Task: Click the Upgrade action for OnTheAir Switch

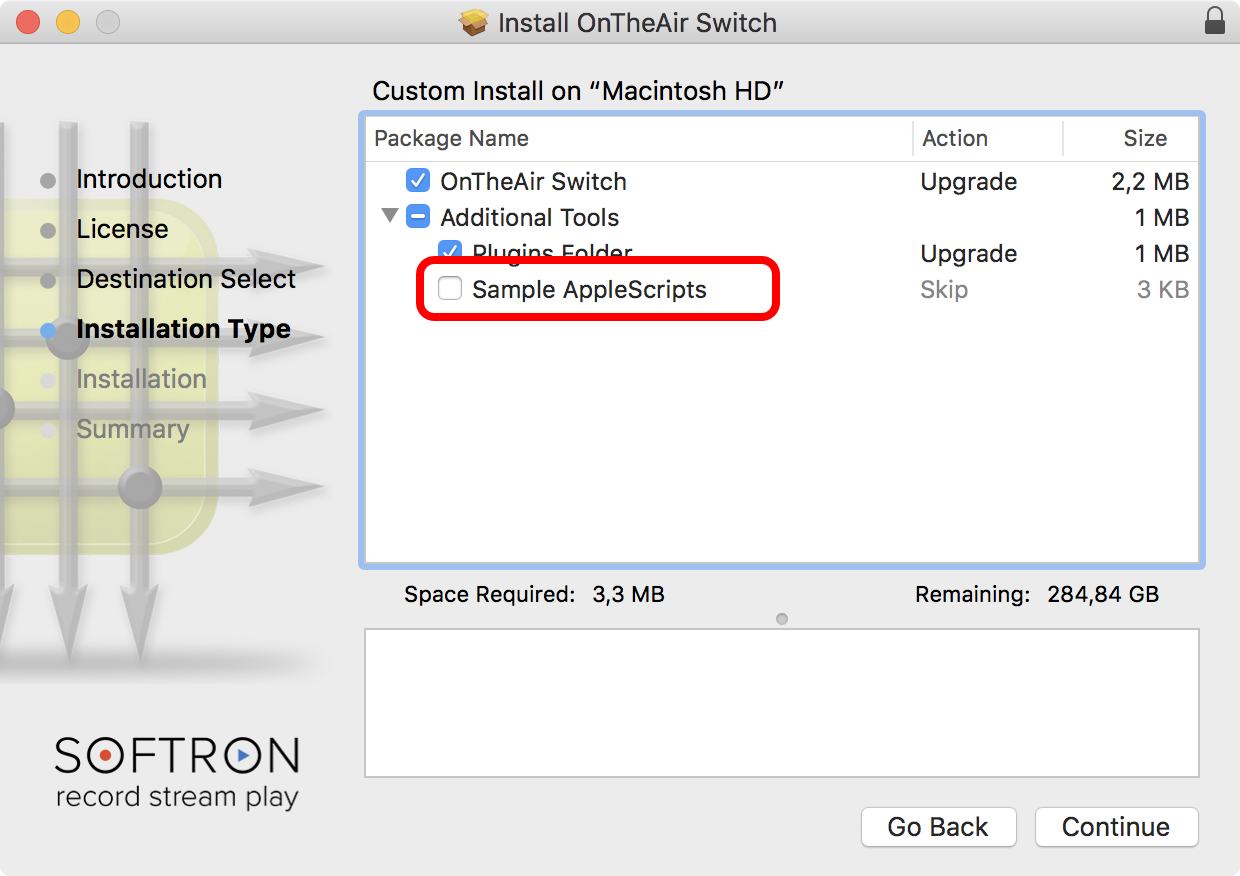Action: (x=969, y=182)
